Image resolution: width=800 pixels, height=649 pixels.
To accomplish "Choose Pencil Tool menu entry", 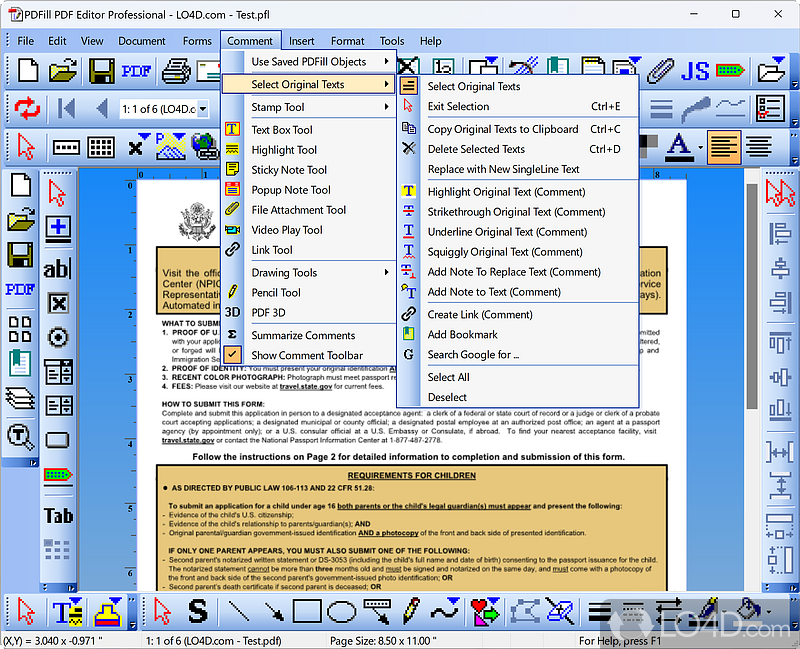I will point(308,292).
